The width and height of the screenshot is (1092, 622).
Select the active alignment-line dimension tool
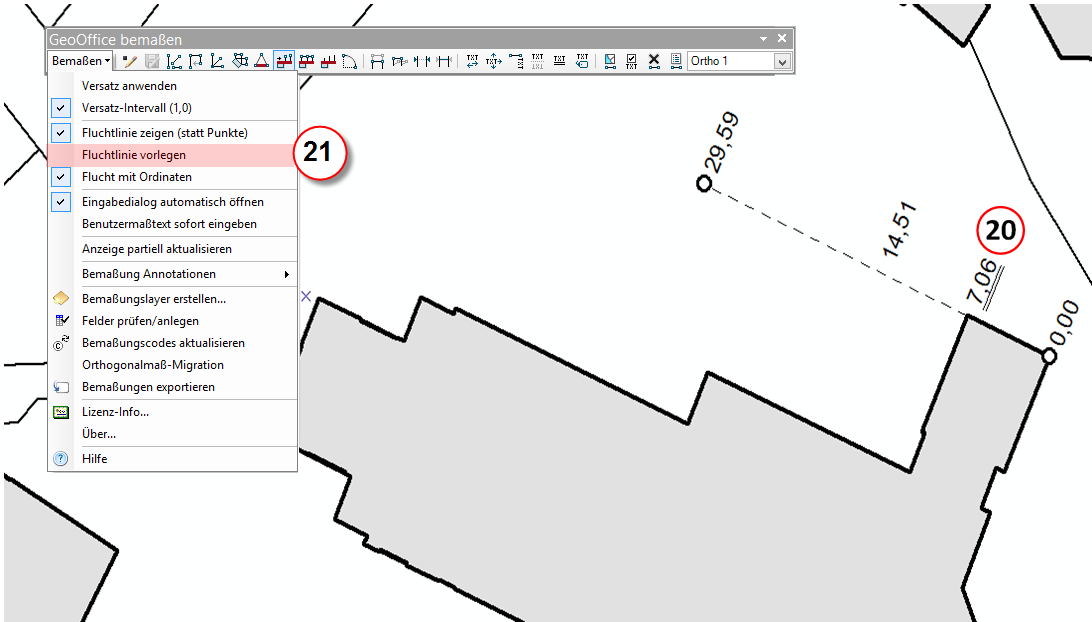(x=284, y=61)
